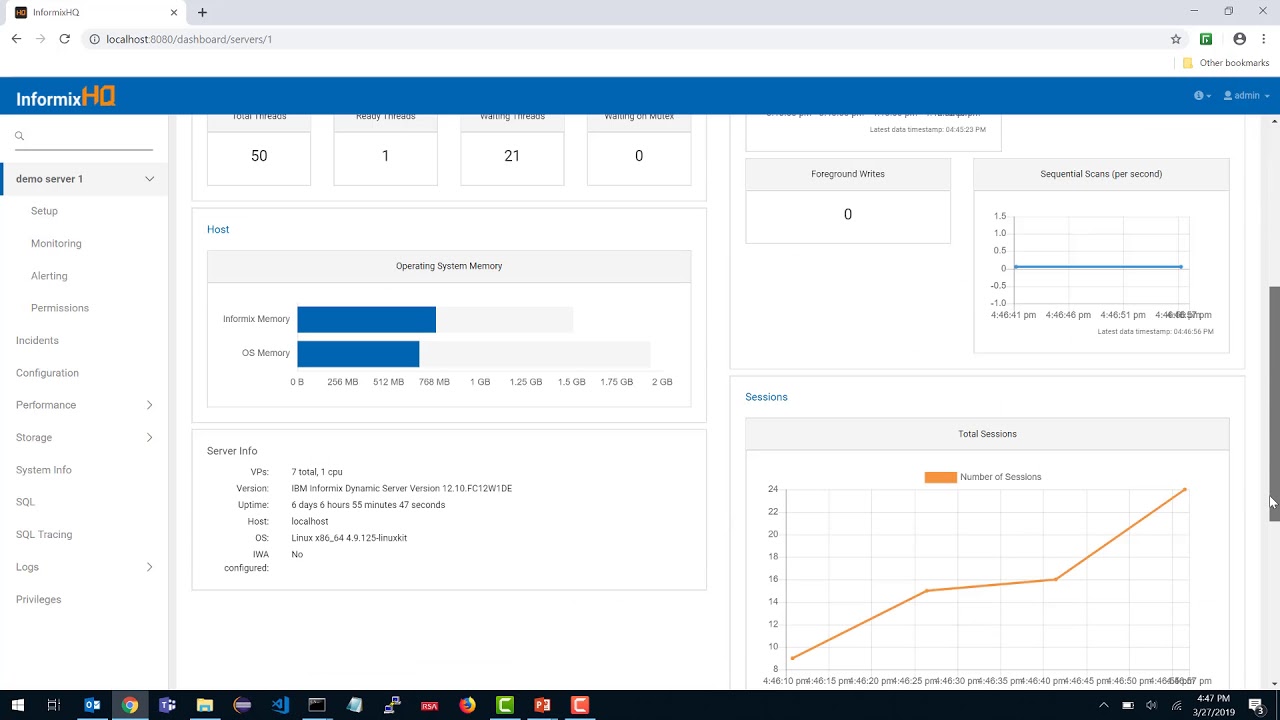Image resolution: width=1280 pixels, height=720 pixels.
Task: Open the info icon menu in header
Action: pos(1202,96)
